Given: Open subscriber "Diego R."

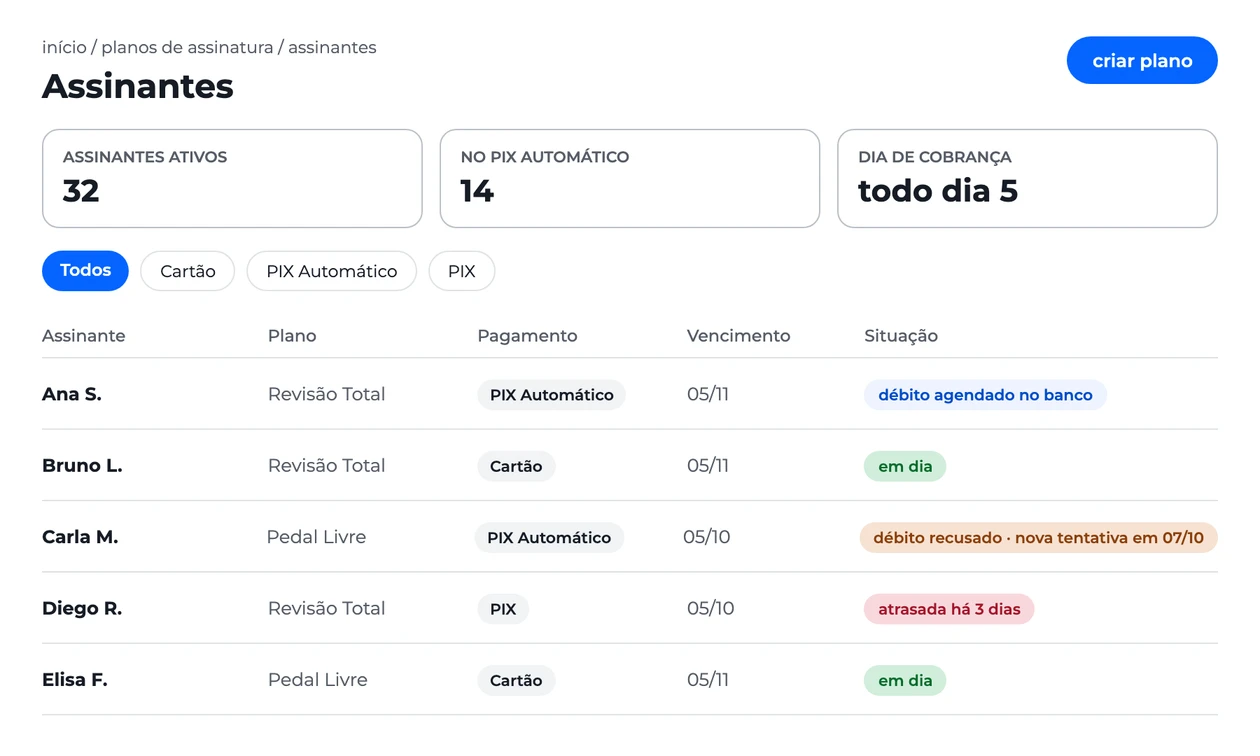Looking at the screenshot, I should (x=82, y=608).
